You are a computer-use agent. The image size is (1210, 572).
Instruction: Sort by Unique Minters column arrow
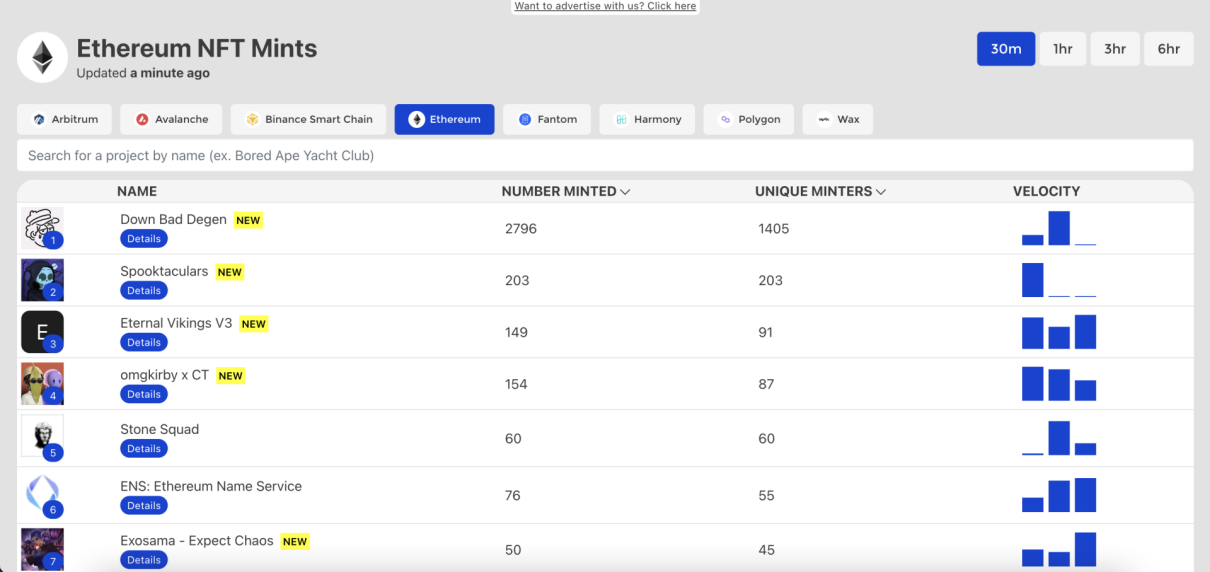click(x=881, y=192)
